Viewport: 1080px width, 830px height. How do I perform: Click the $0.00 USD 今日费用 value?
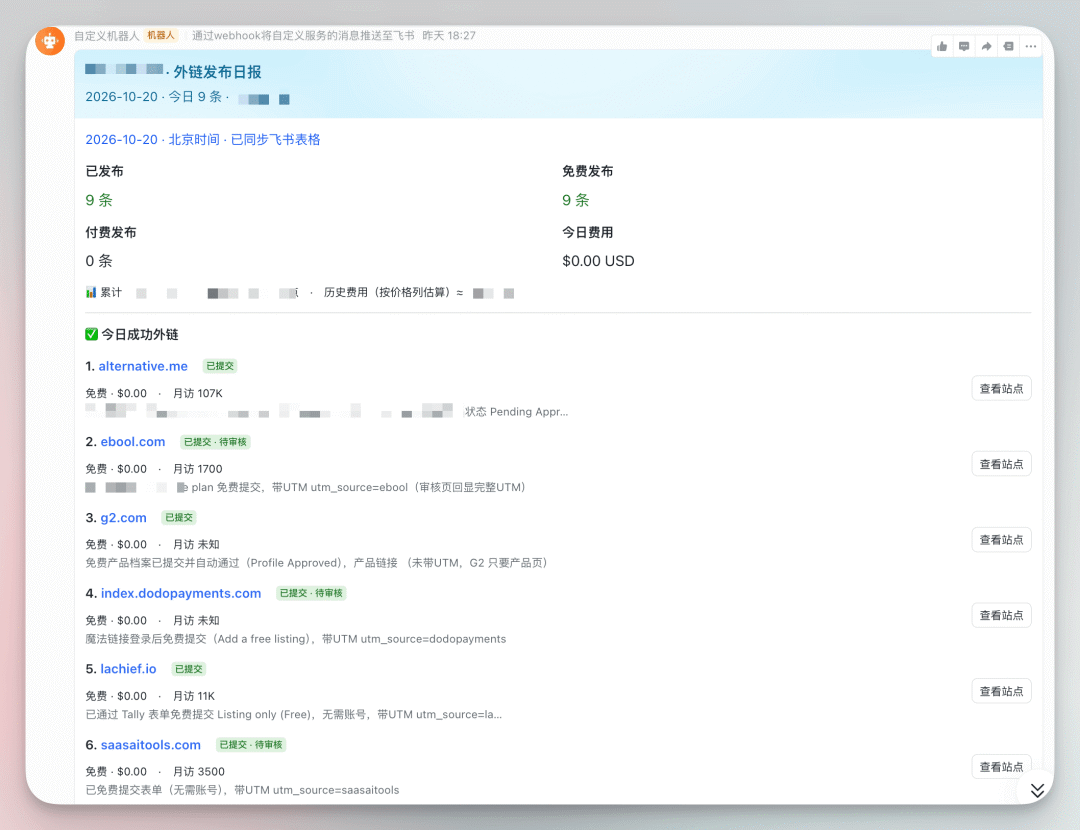[x=598, y=261]
